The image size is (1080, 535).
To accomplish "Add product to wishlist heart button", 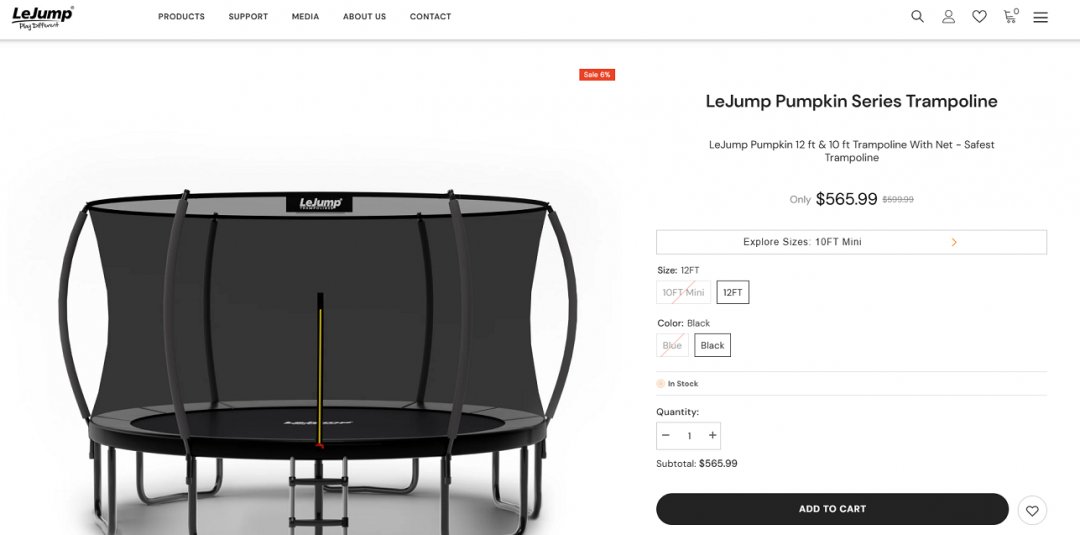I will click(x=1031, y=510).
